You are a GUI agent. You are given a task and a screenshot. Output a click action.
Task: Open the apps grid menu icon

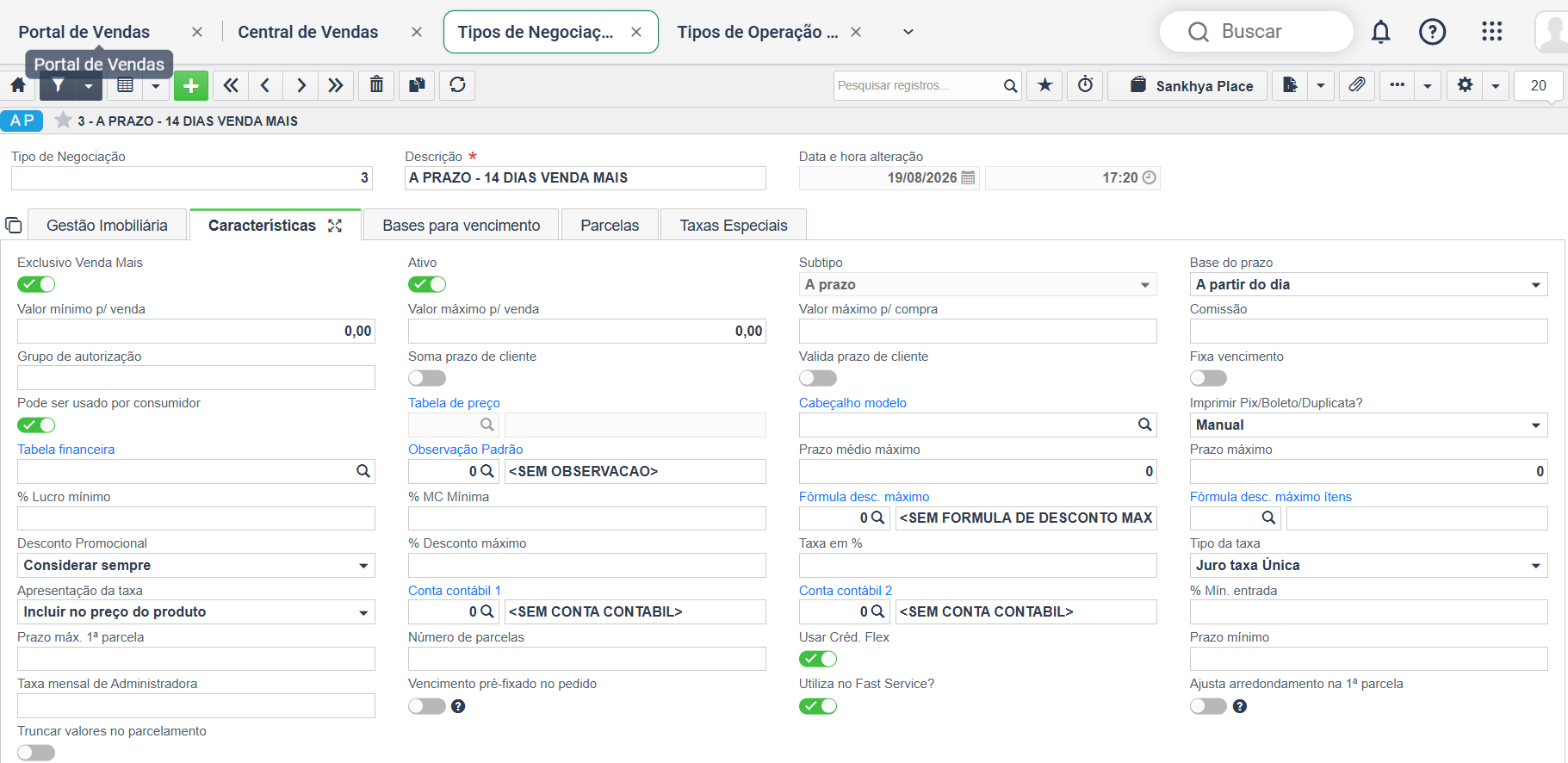[1491, 32]
